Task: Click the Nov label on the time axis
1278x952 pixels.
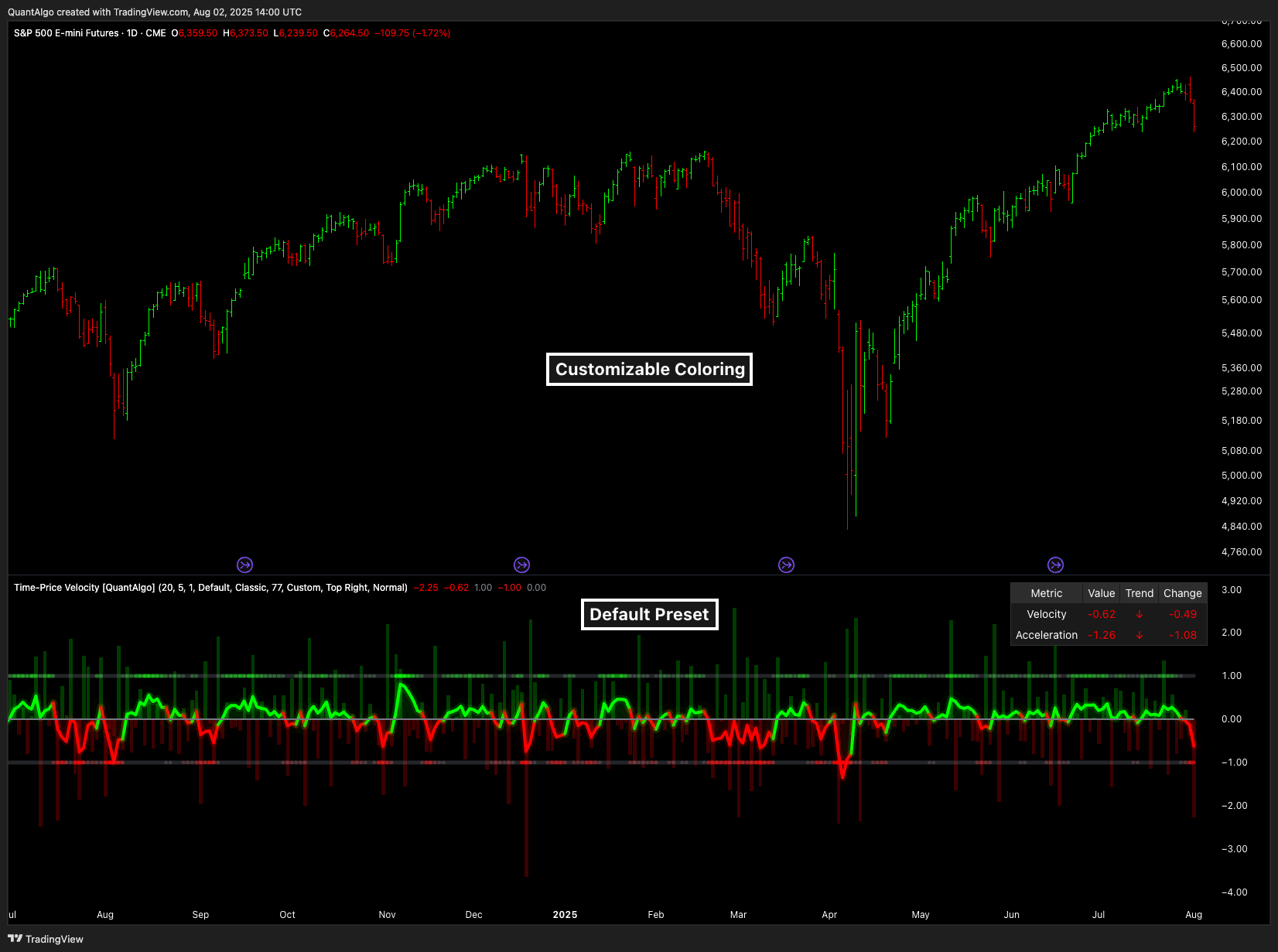Action: click(x=388, y=915)
